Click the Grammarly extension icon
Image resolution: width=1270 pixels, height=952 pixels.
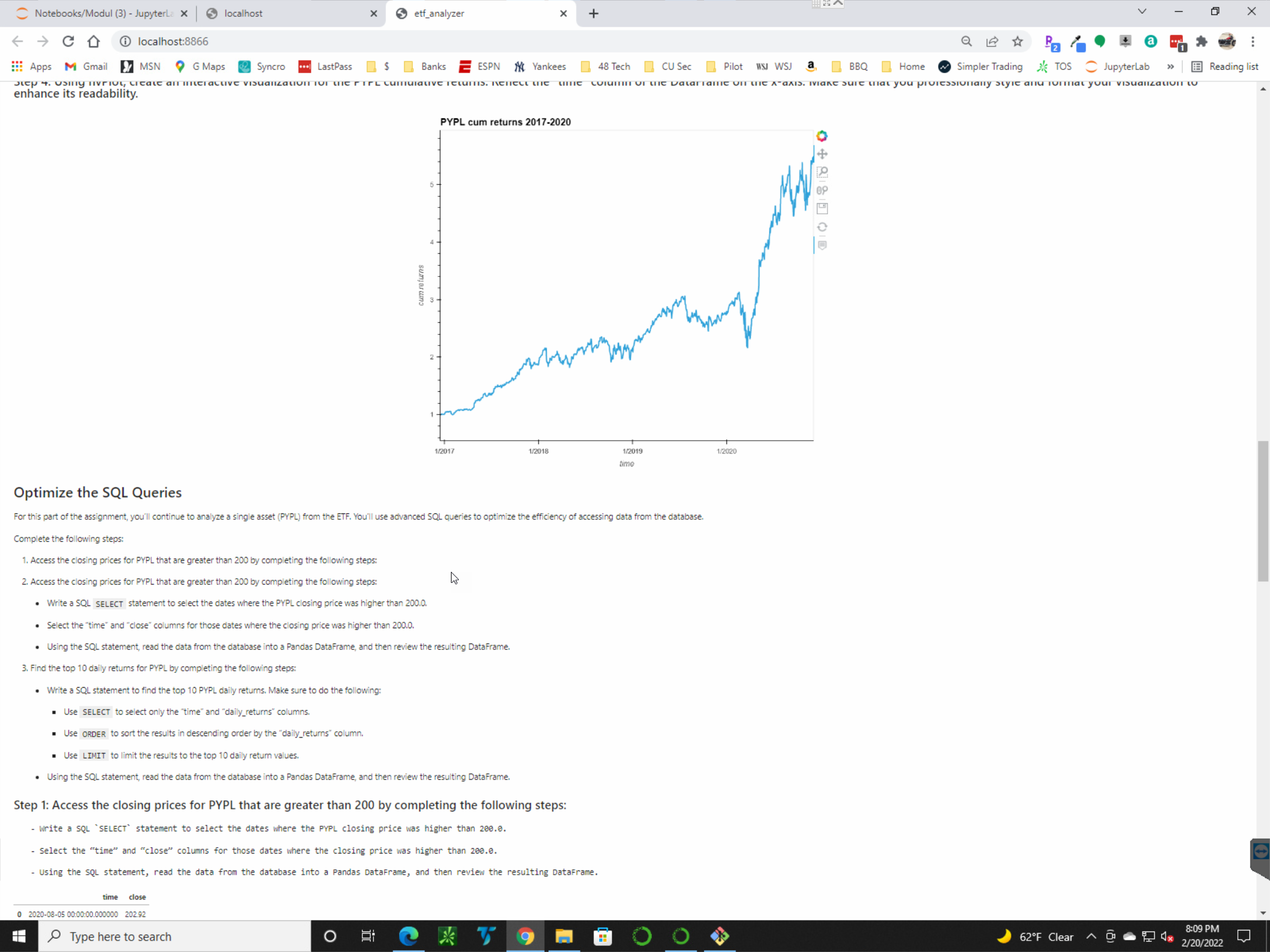(x=1100, y=42)
